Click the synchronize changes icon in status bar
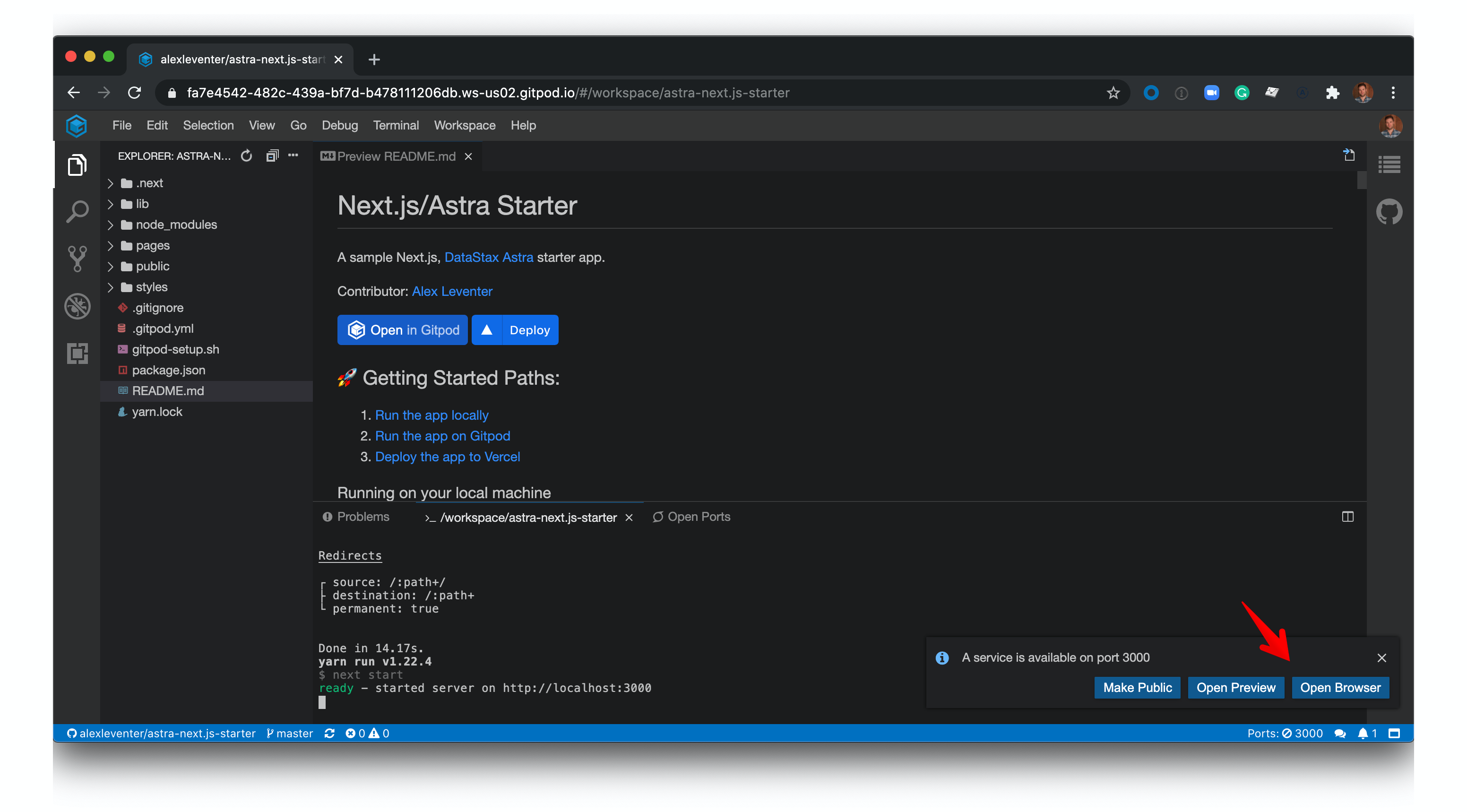The image size is (1467, 812). click(x=329, y=734)
